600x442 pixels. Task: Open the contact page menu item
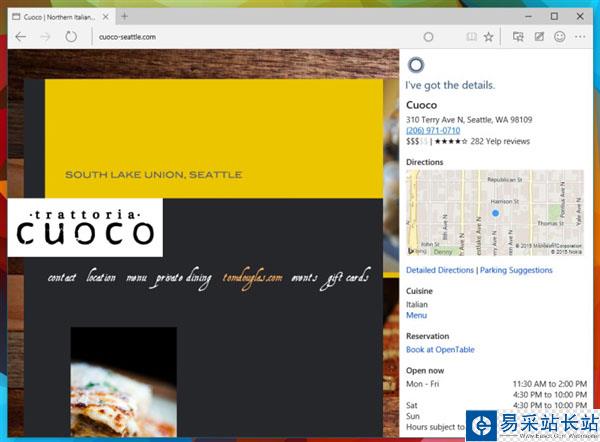point(62,277)
